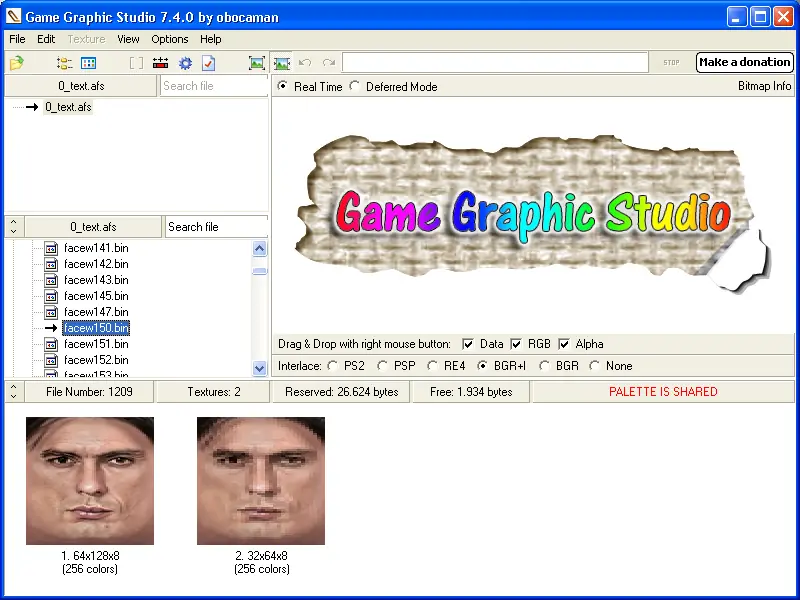Select facew151.bin in file list
800x600 pixels.
(96, 344)
